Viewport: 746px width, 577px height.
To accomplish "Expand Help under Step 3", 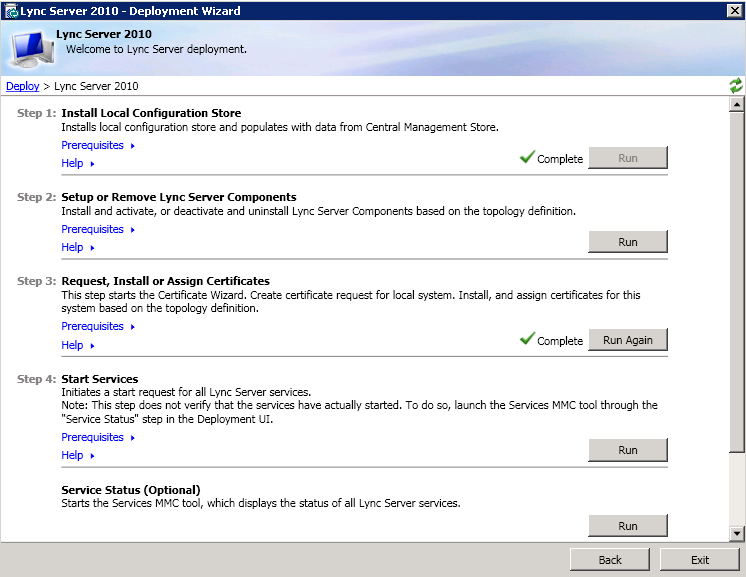I will pyautogui.click(x=77, y=345).
